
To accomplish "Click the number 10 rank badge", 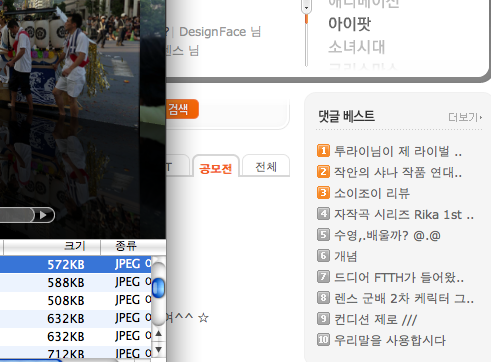I will click(x=323, y=340).
